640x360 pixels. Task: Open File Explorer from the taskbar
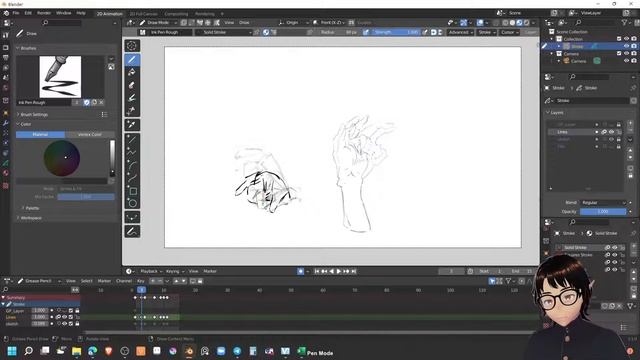(76, 351)
